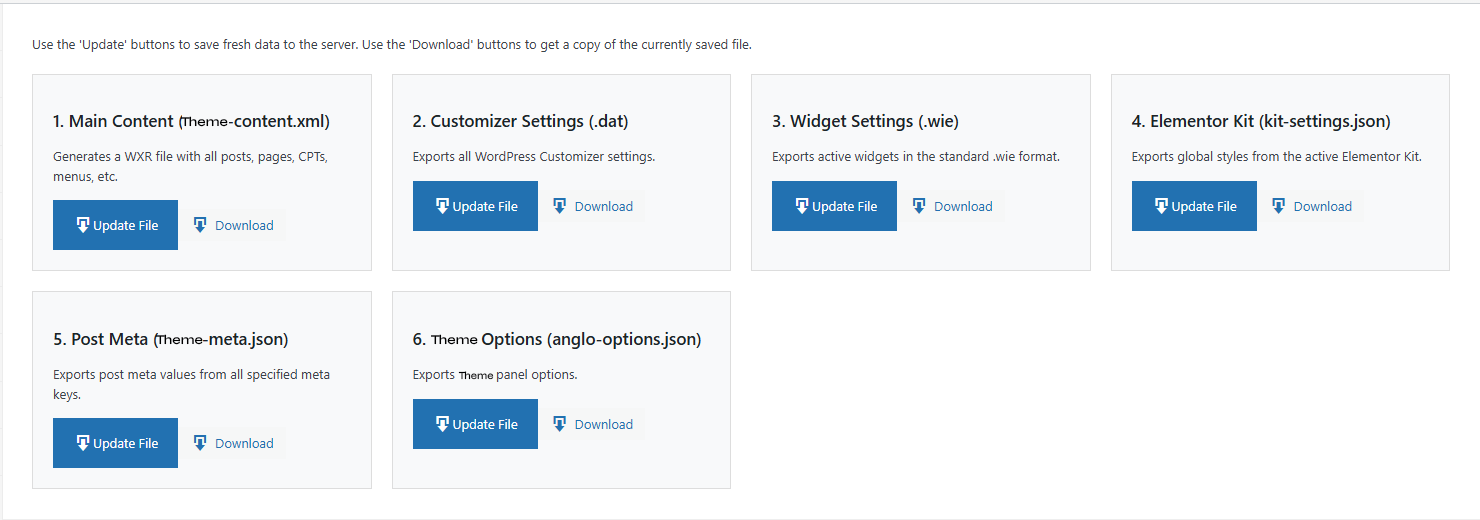
Task: Click download icon beside Widget Settings Download
Action: click(919, 206)
